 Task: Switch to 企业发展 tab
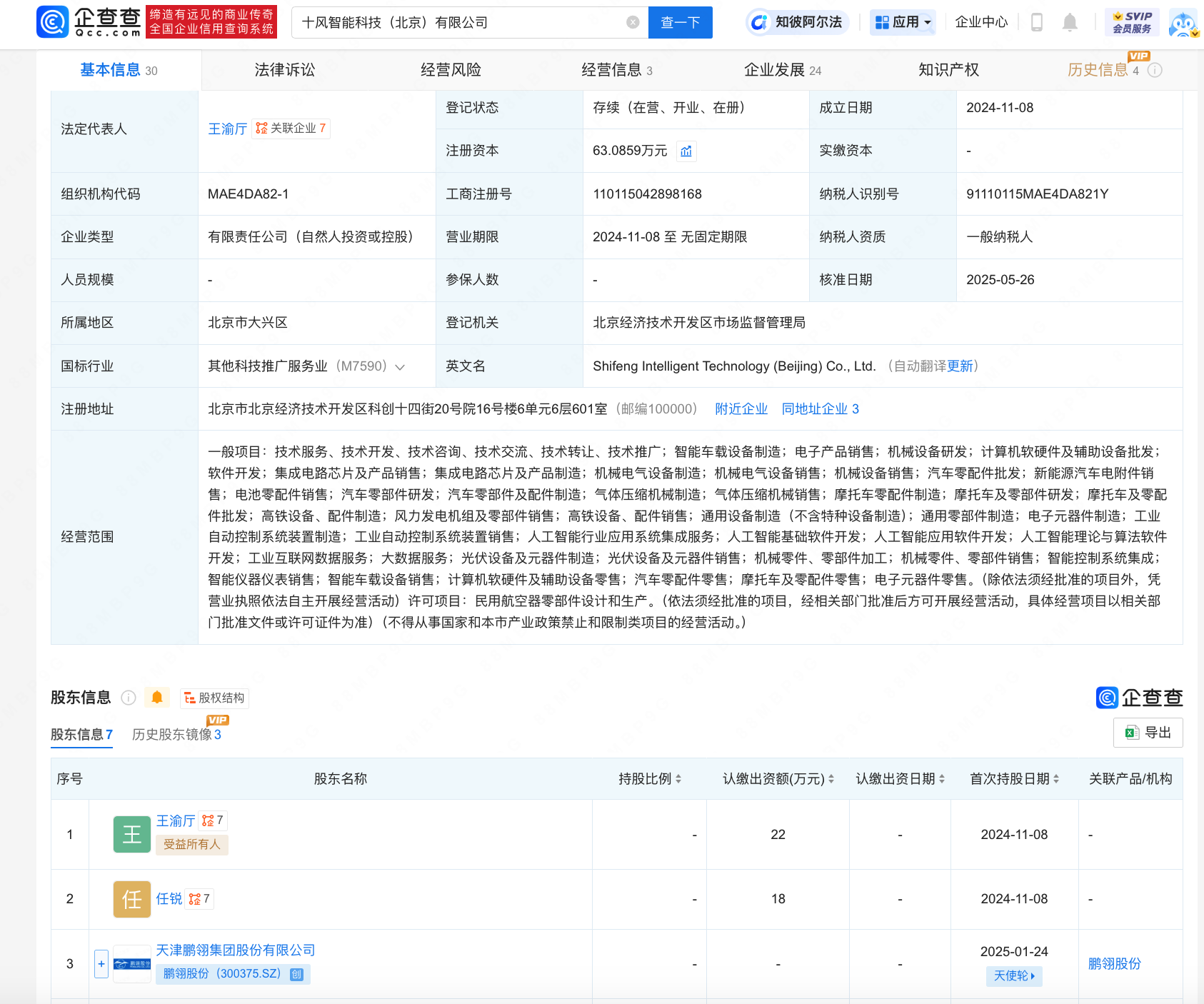[x=783, y=70]
